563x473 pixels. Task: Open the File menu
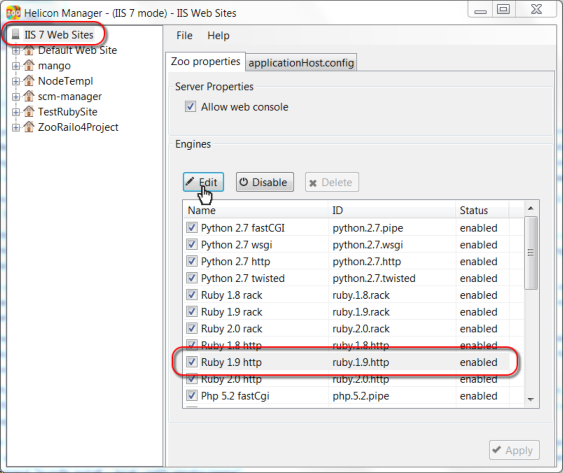click(184, 35)
